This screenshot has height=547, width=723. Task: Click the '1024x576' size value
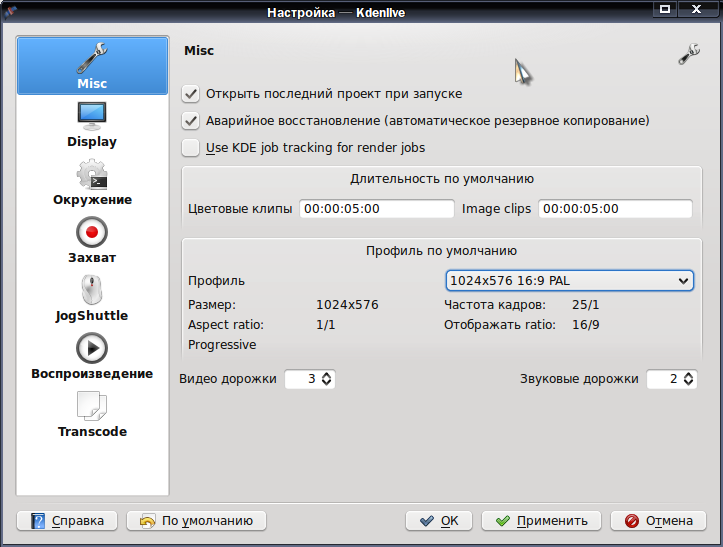[x=347, y=305]
